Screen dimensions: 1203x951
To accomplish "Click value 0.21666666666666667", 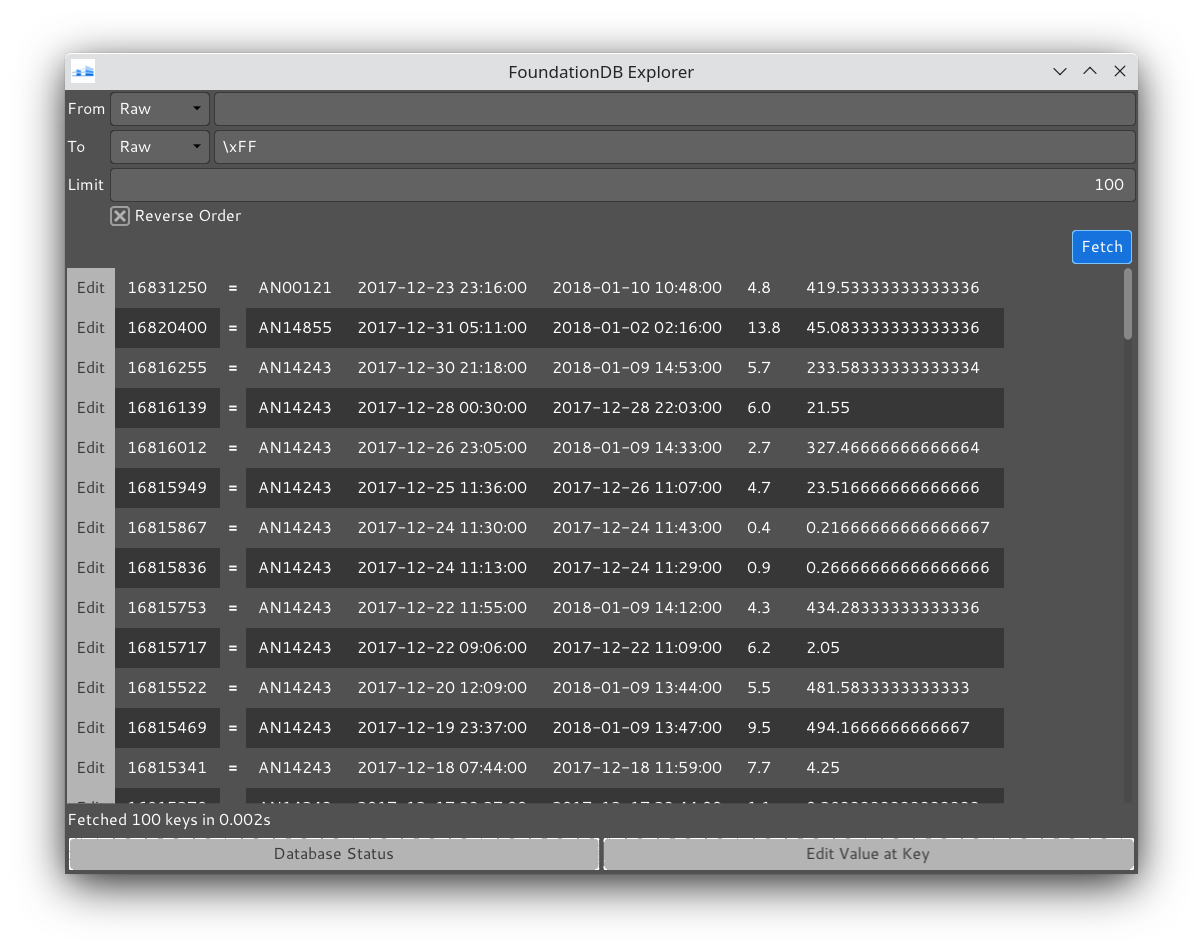I will click(898, 528).
